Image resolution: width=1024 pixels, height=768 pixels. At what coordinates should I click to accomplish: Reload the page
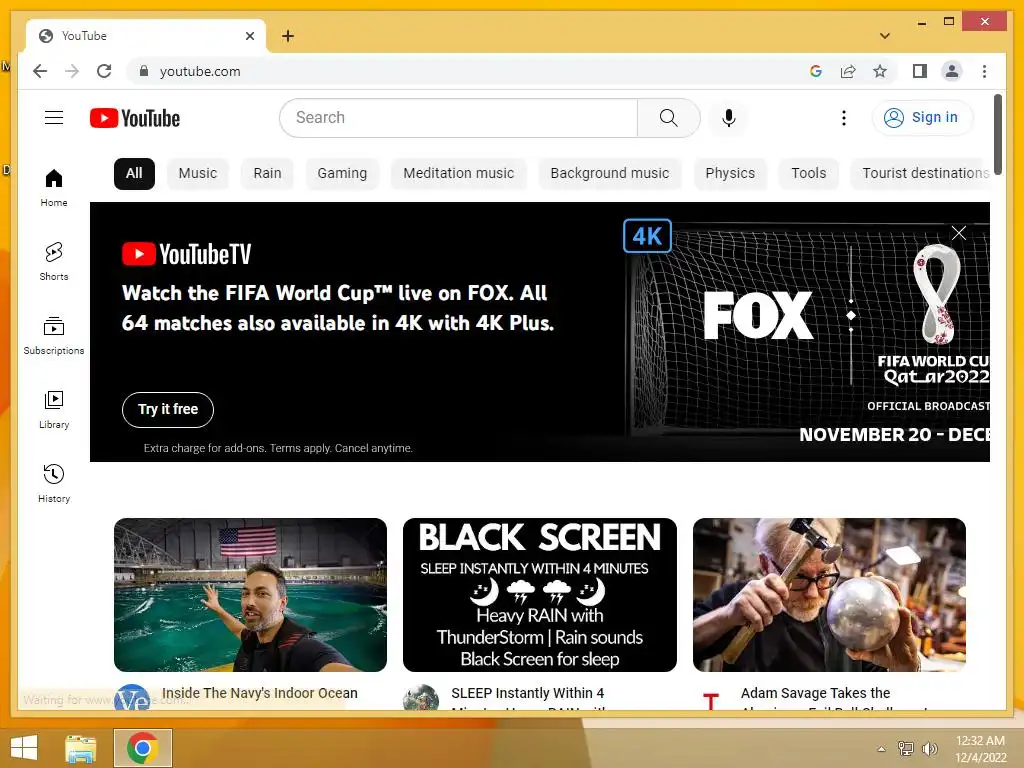tap(104, 71)
